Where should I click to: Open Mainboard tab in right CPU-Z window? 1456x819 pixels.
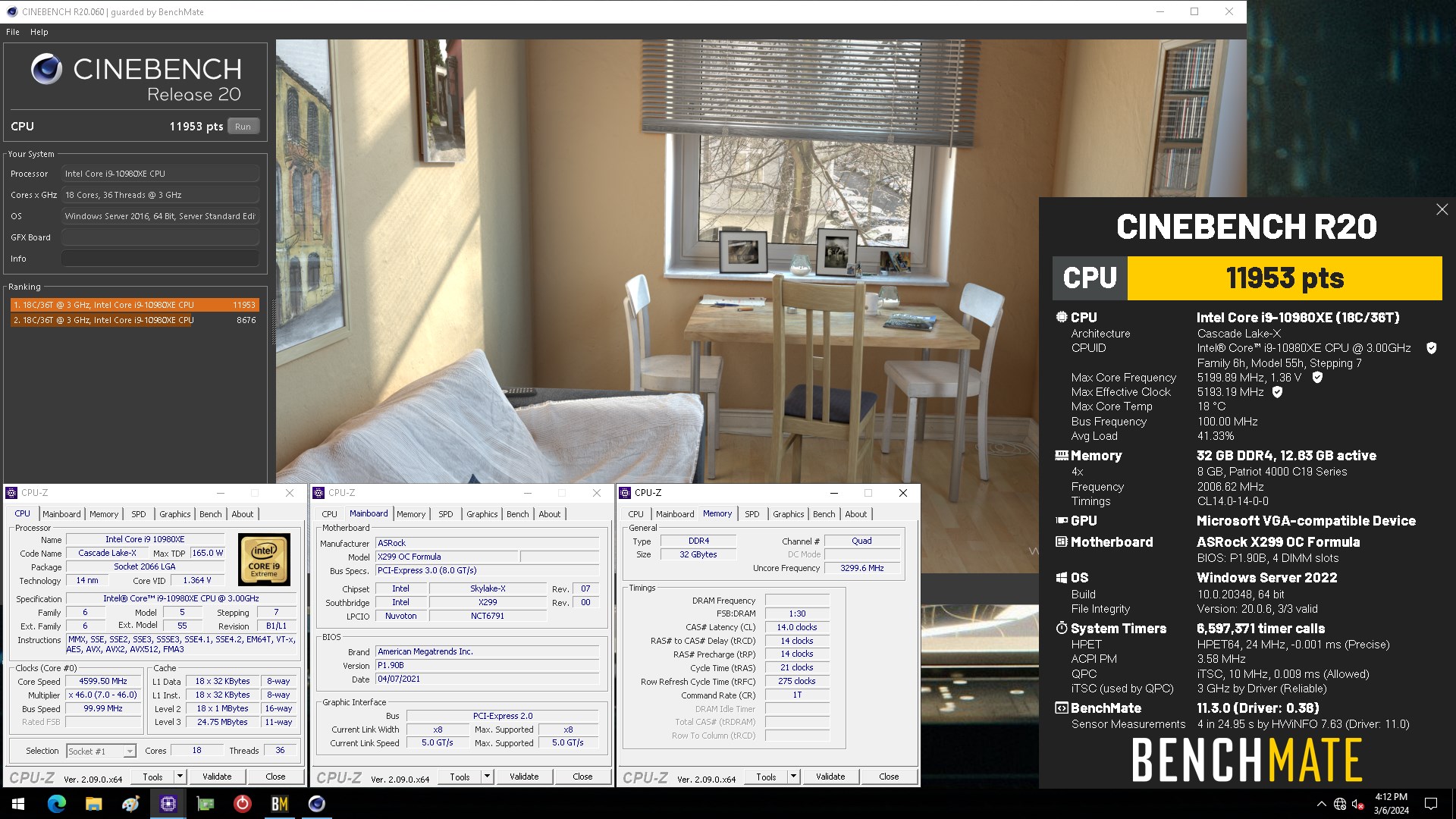pos(675,514)
